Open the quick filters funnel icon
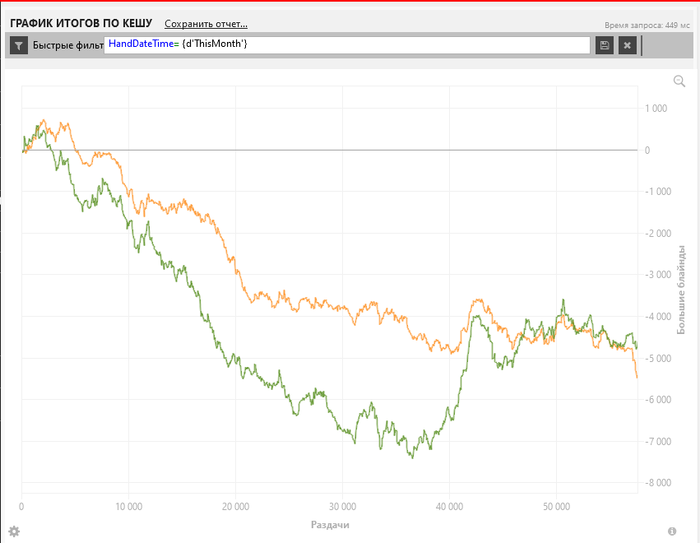Image resolution: width=700 pixels, height=543 pixels. tap(19, 46)
